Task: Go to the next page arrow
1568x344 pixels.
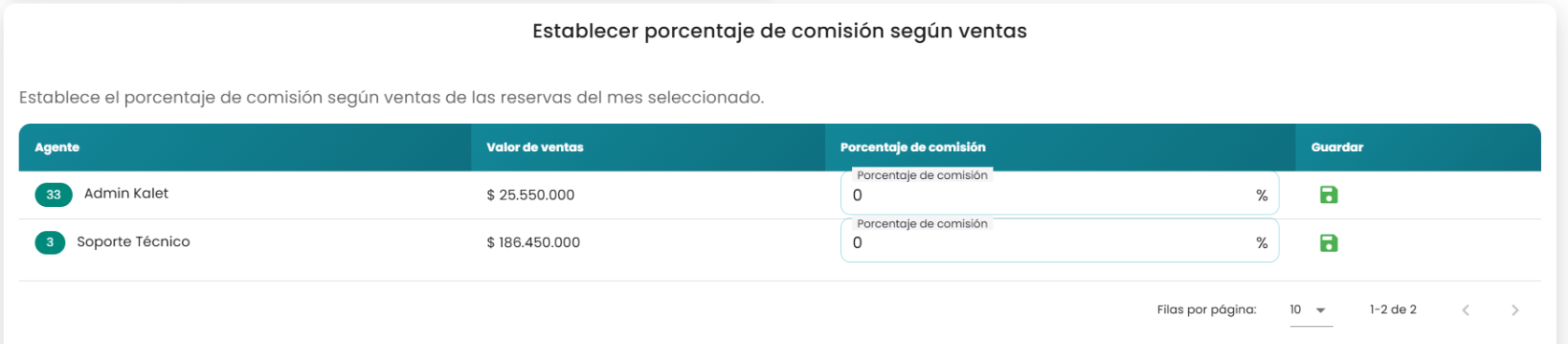Action: tap(1514, 310)
